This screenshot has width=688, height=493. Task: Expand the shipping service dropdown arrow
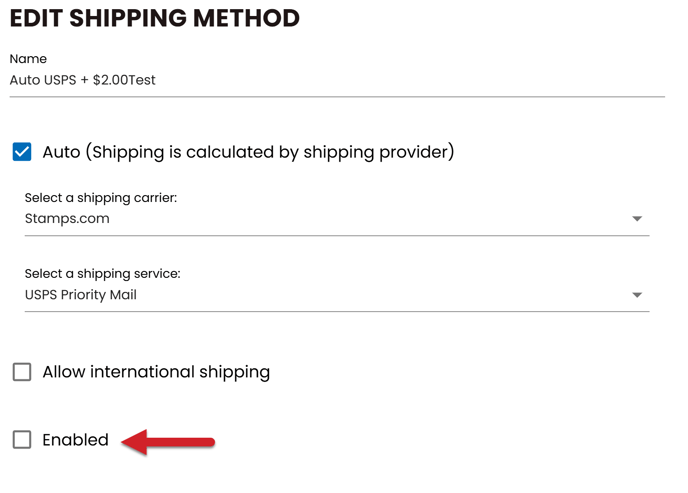(637, 295)
